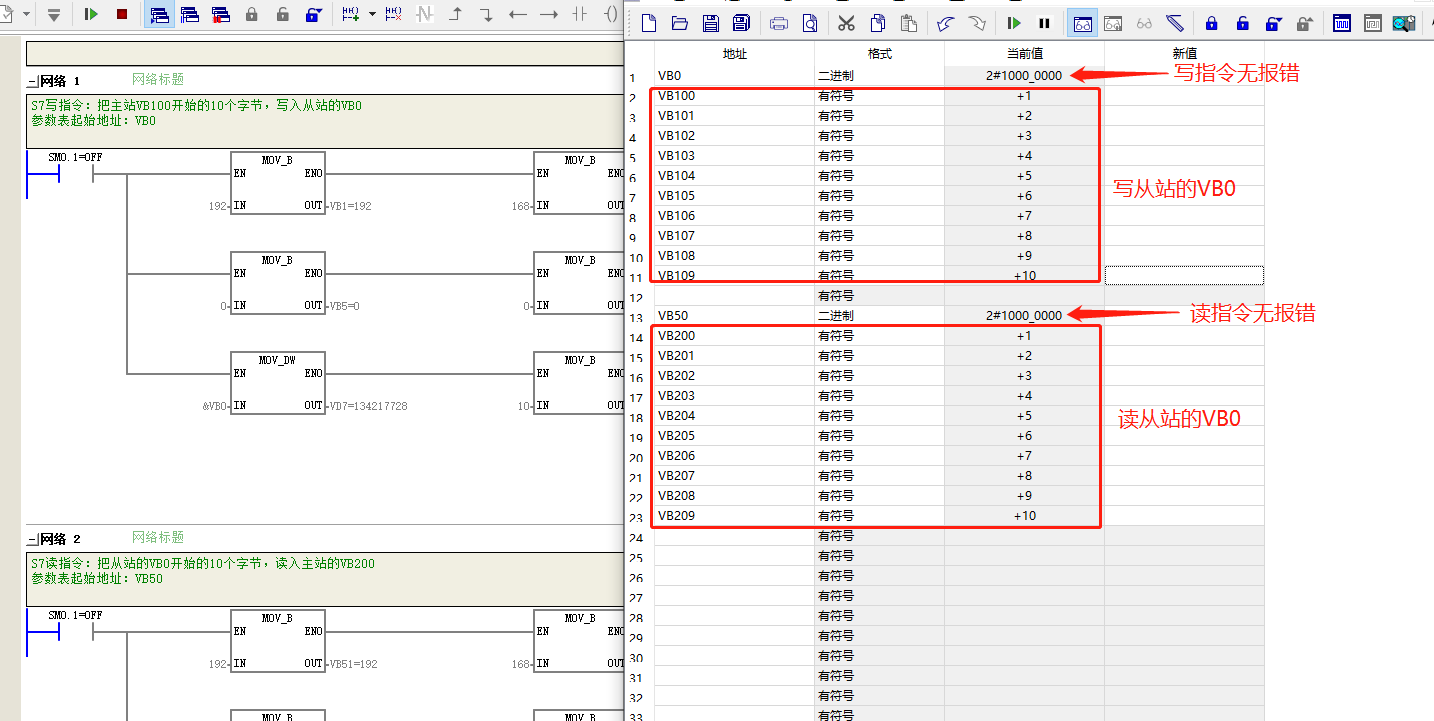
Task: Click the green Run icon in chart toolbar
Action: [x=1014, y=23]
